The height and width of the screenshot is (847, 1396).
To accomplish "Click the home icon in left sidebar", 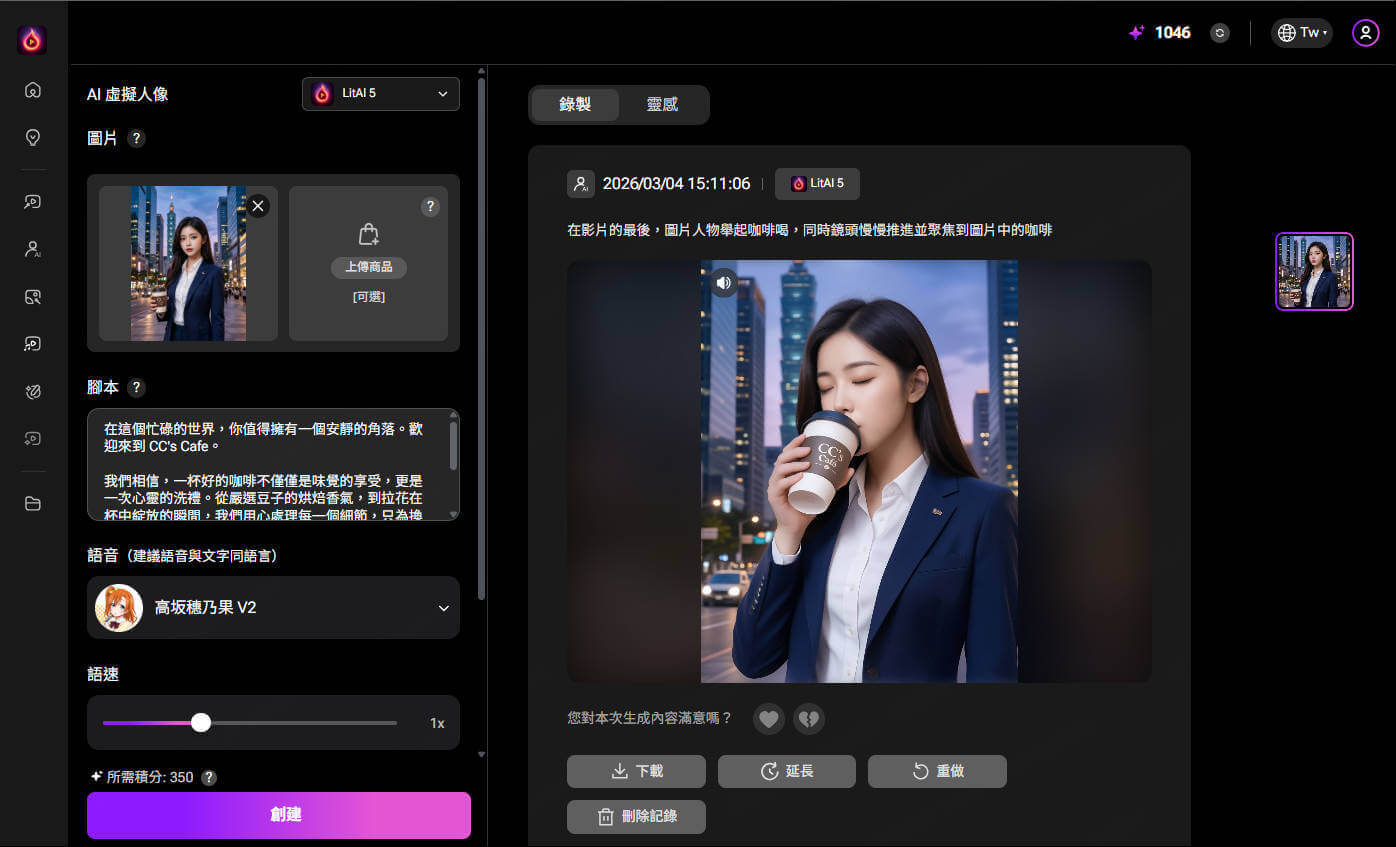I will [x=33, y=90].
